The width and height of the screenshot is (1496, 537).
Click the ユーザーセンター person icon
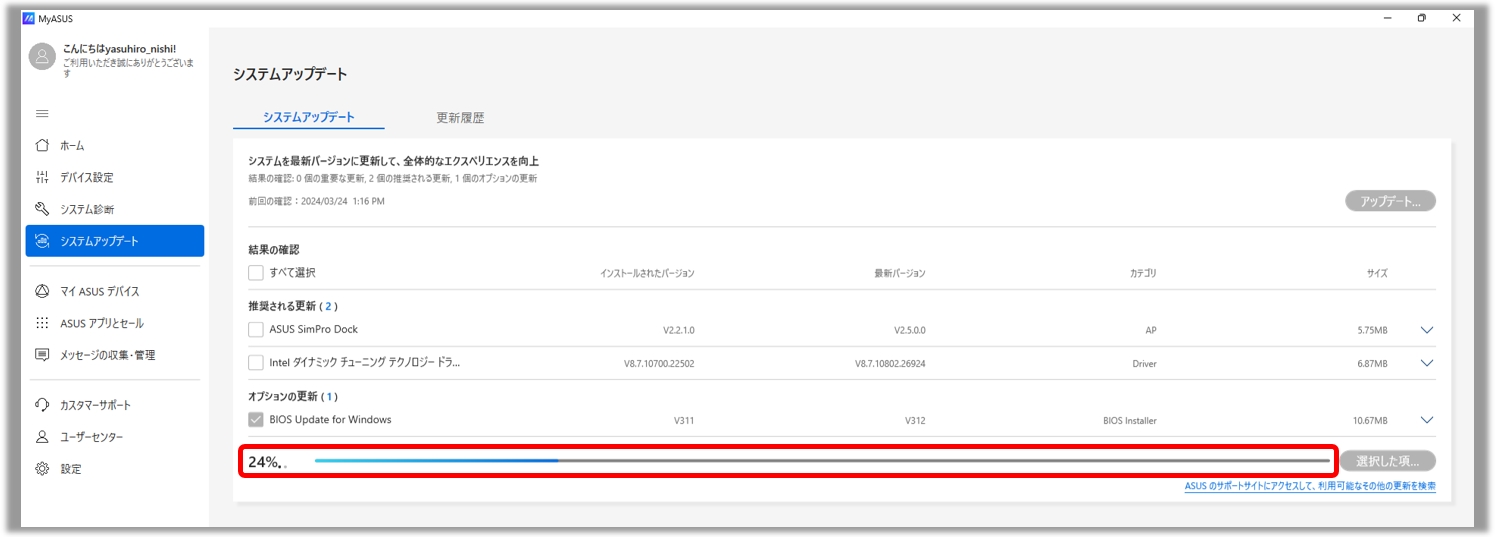click(42, 437)
